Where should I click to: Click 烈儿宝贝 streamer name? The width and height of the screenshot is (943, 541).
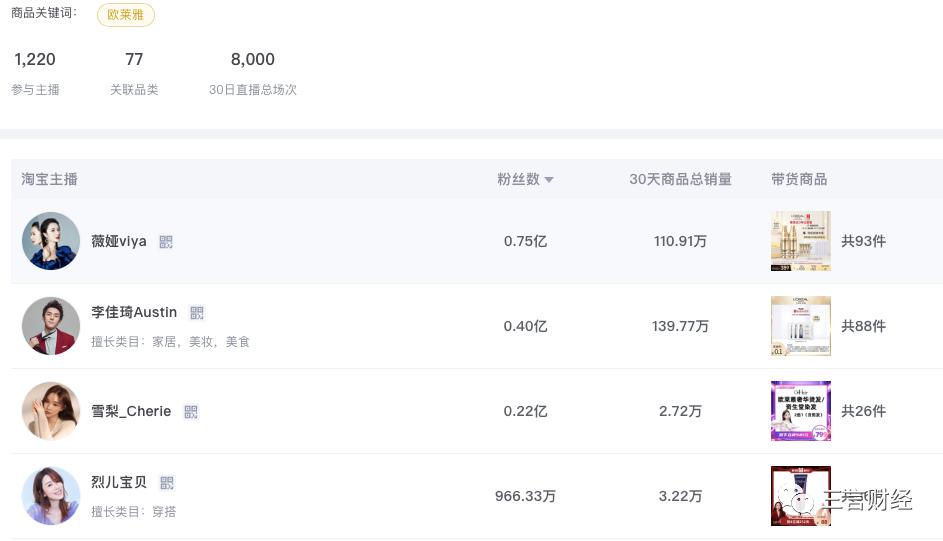click(119, 482)
